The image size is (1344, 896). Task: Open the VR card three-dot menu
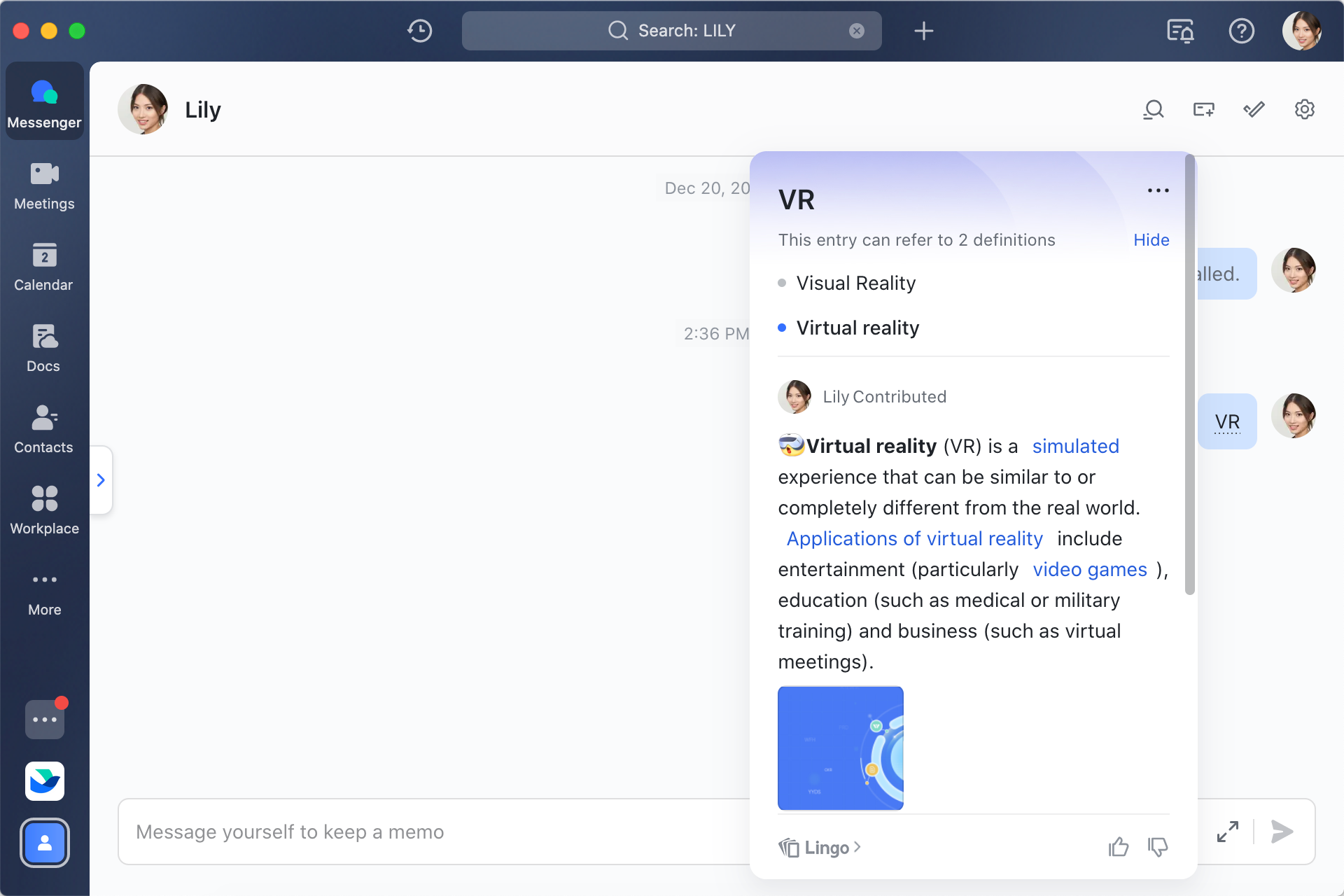(1158, 190)
